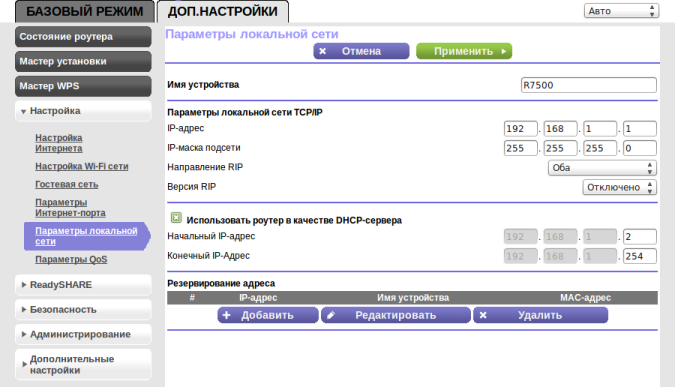Click second octet of IP-адрес field
This screenshot has height=387, width=675.
[560, 129]
